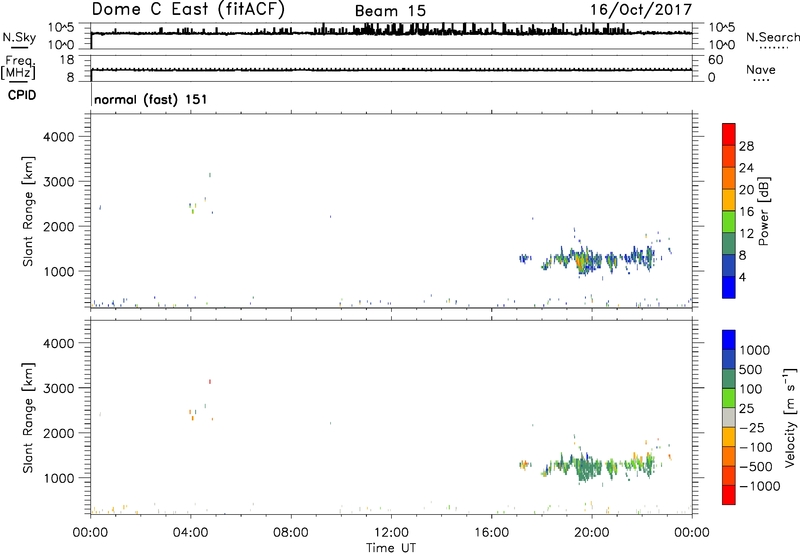Click the "18" frequency axis tick
800x554 pixels.
67,60
